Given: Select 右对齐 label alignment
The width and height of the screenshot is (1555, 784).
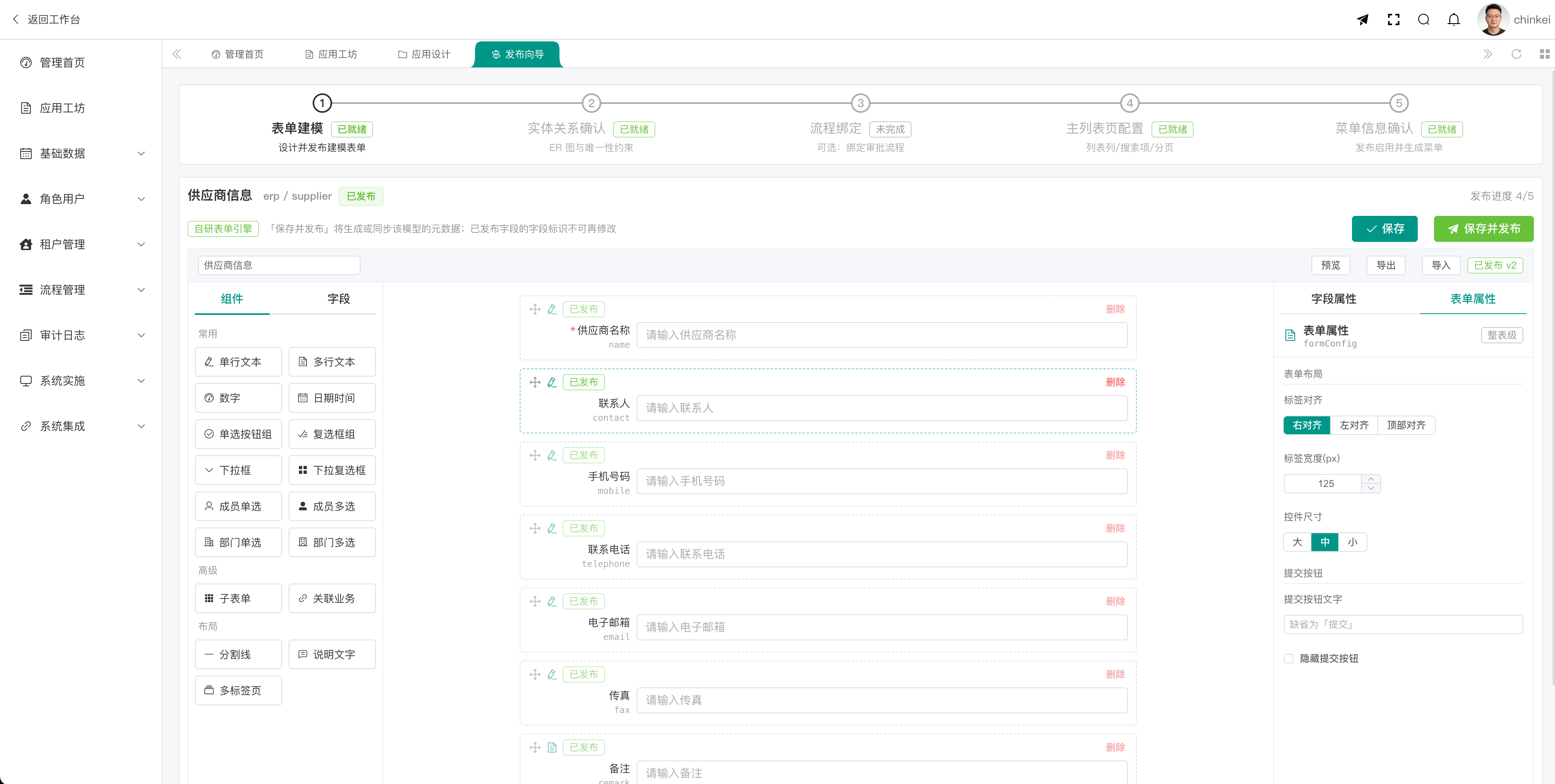Looking at the screenshot, I should pyautogui.click(x=1307, y=426).
